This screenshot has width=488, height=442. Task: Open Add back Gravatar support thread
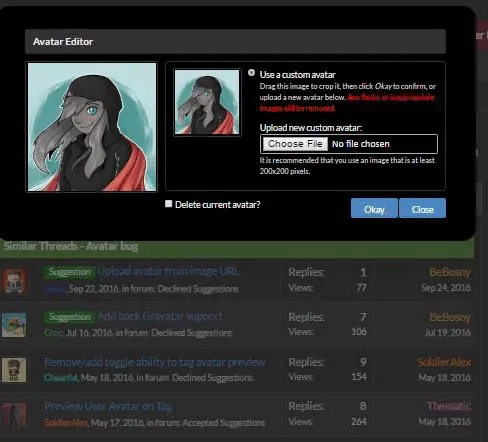coord(160,316)
